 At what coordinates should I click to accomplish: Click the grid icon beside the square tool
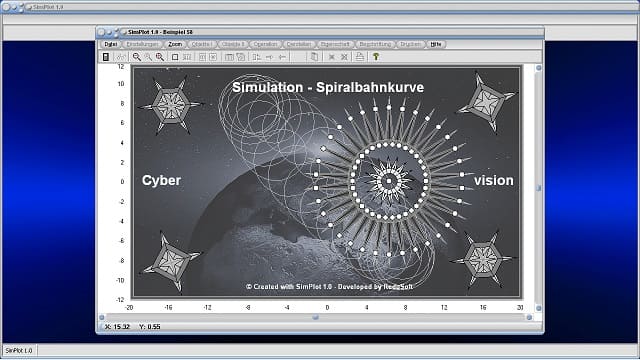click(187, 57)
